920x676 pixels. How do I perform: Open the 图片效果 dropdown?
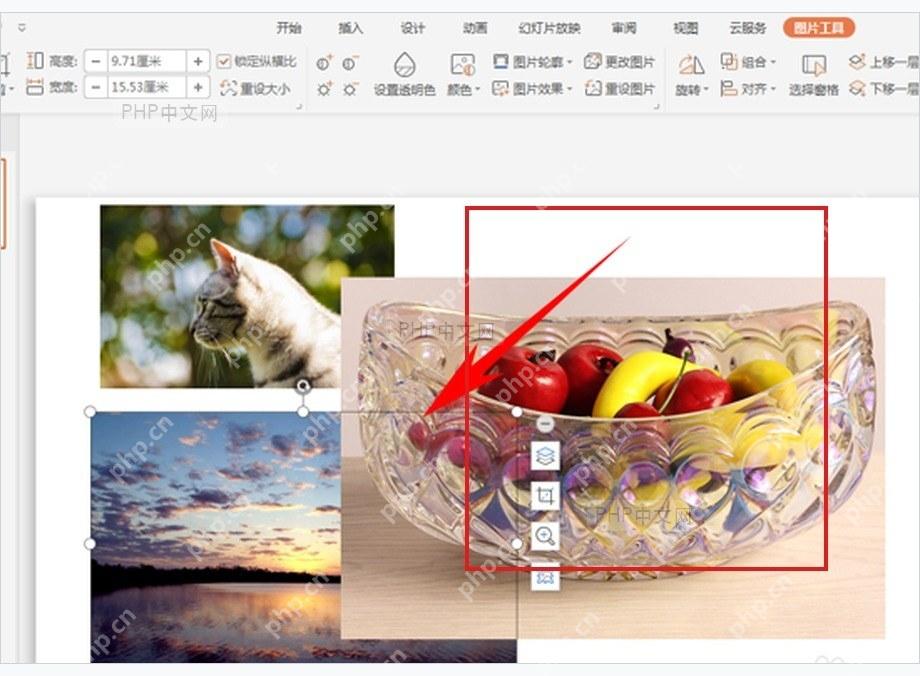click(x=532, y=89)
